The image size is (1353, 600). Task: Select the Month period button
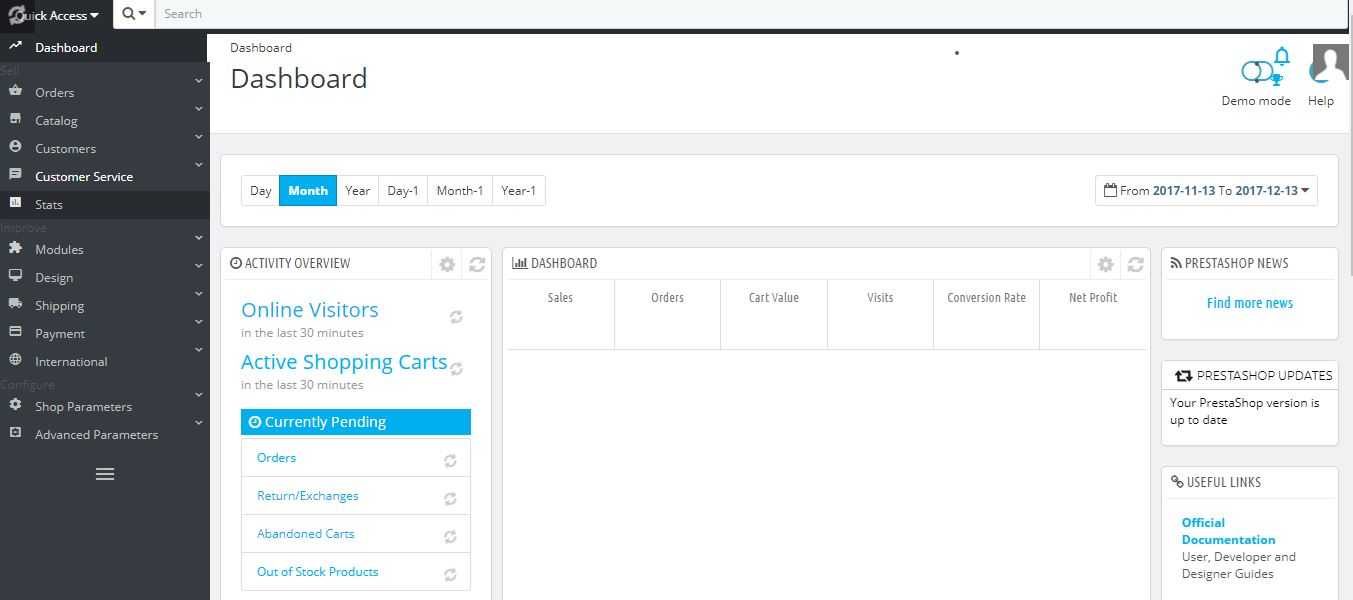click(x=308, y=190)
